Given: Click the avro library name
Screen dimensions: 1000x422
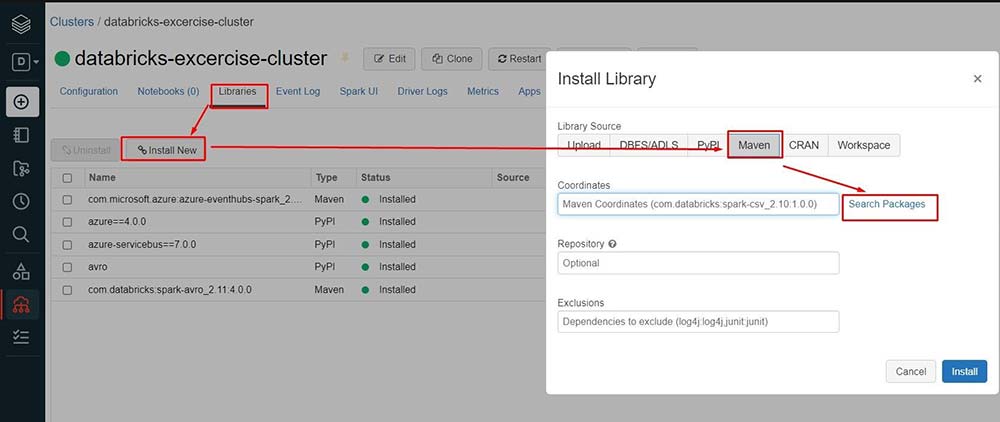Looking at the screenshot, I should 98,267.
